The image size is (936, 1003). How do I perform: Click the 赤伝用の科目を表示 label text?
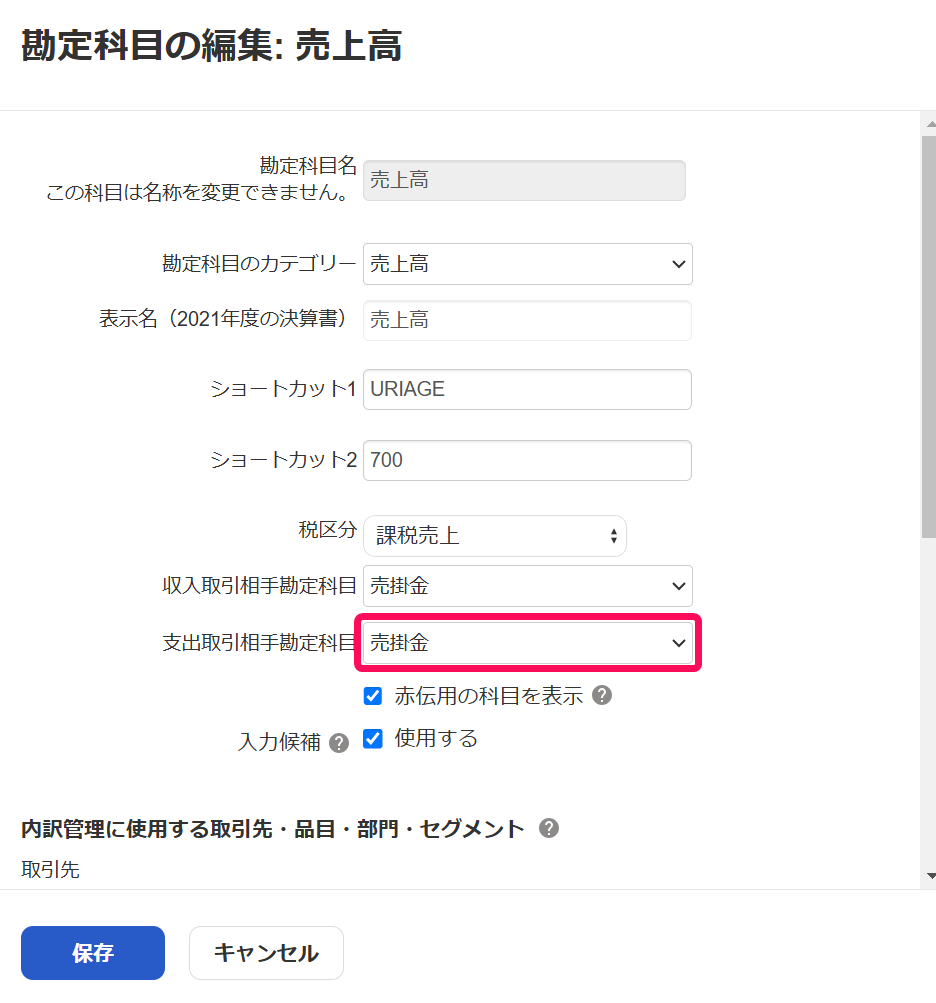pos(488,695)
